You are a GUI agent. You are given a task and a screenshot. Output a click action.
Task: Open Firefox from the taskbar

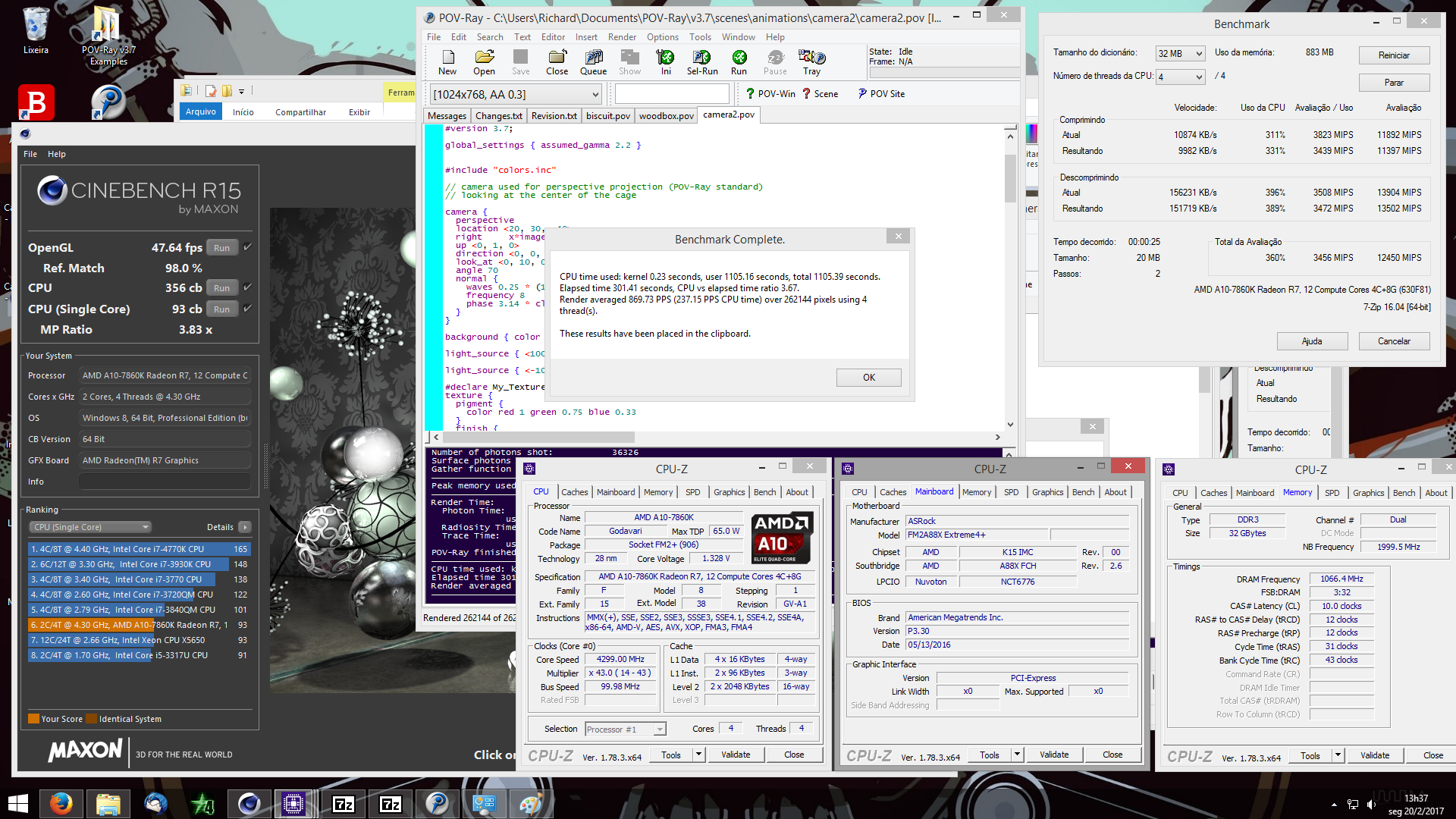coord(61,803)
